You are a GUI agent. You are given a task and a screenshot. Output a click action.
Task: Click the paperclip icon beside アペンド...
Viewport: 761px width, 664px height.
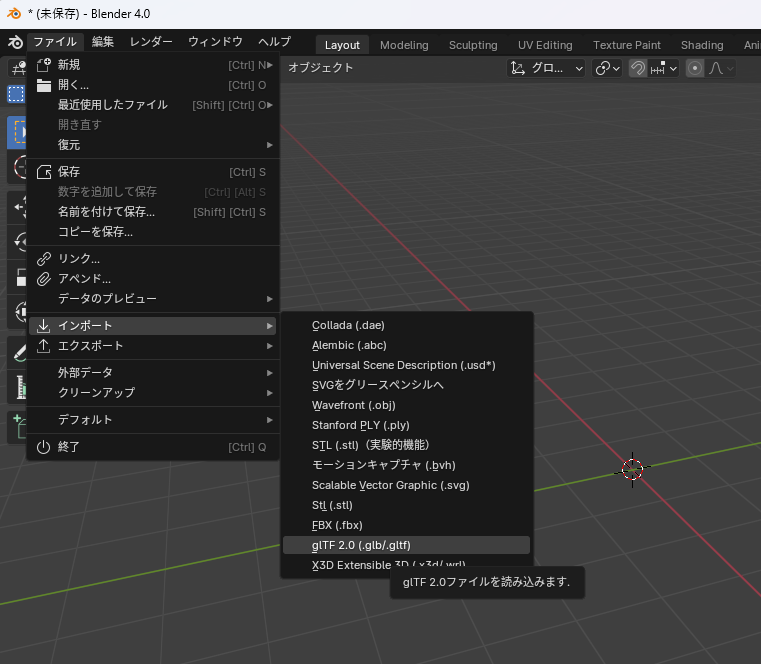pos(44,279)
